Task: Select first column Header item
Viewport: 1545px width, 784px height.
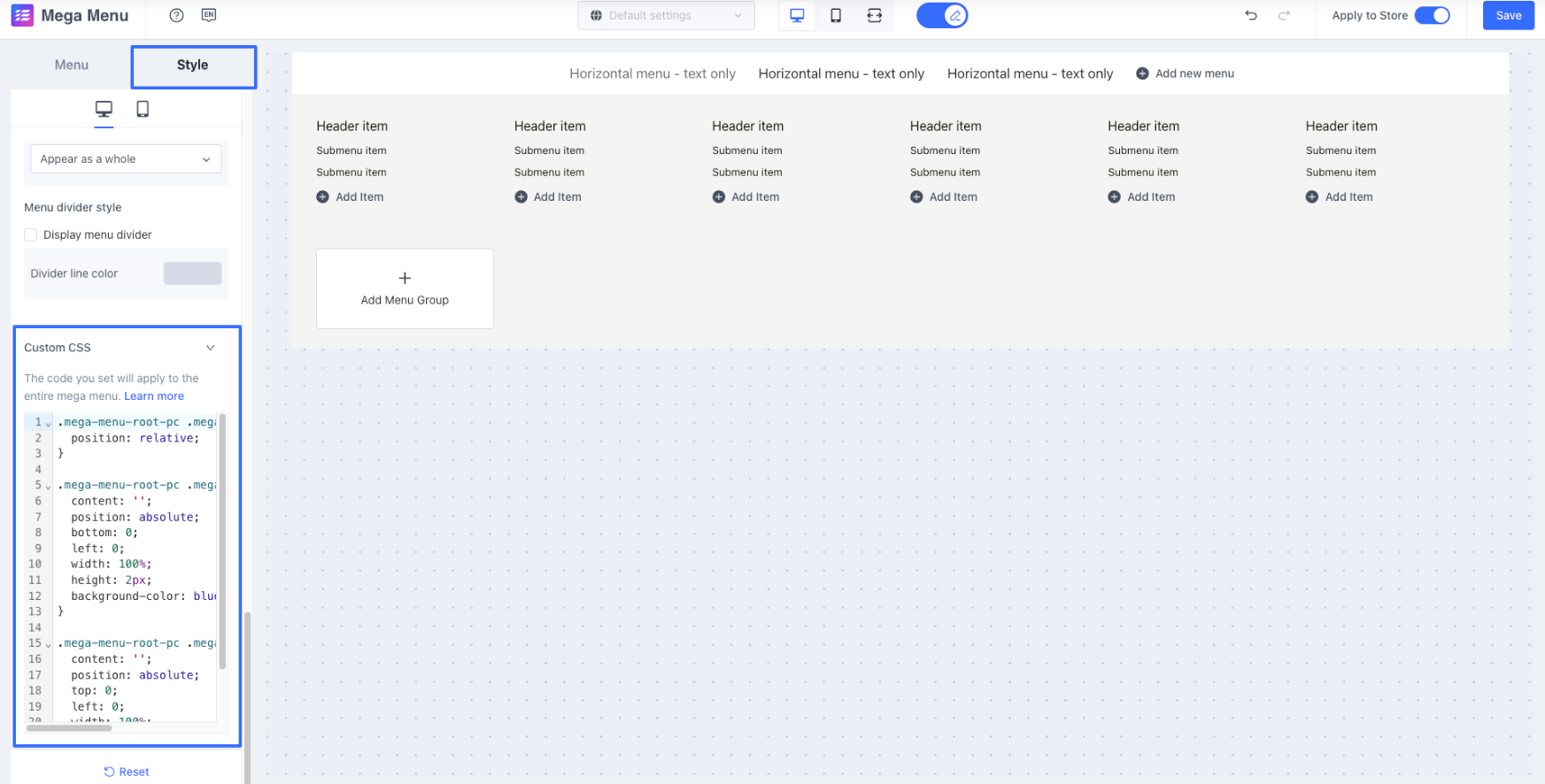Action: point(351,126)
